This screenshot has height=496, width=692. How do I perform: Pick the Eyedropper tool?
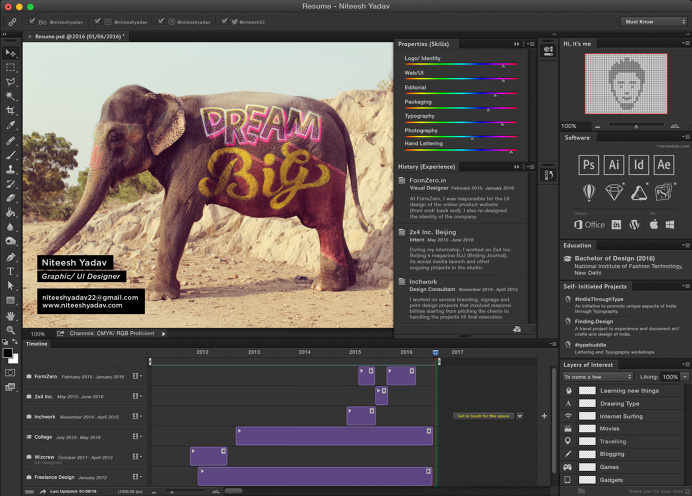tap(11, 126)
